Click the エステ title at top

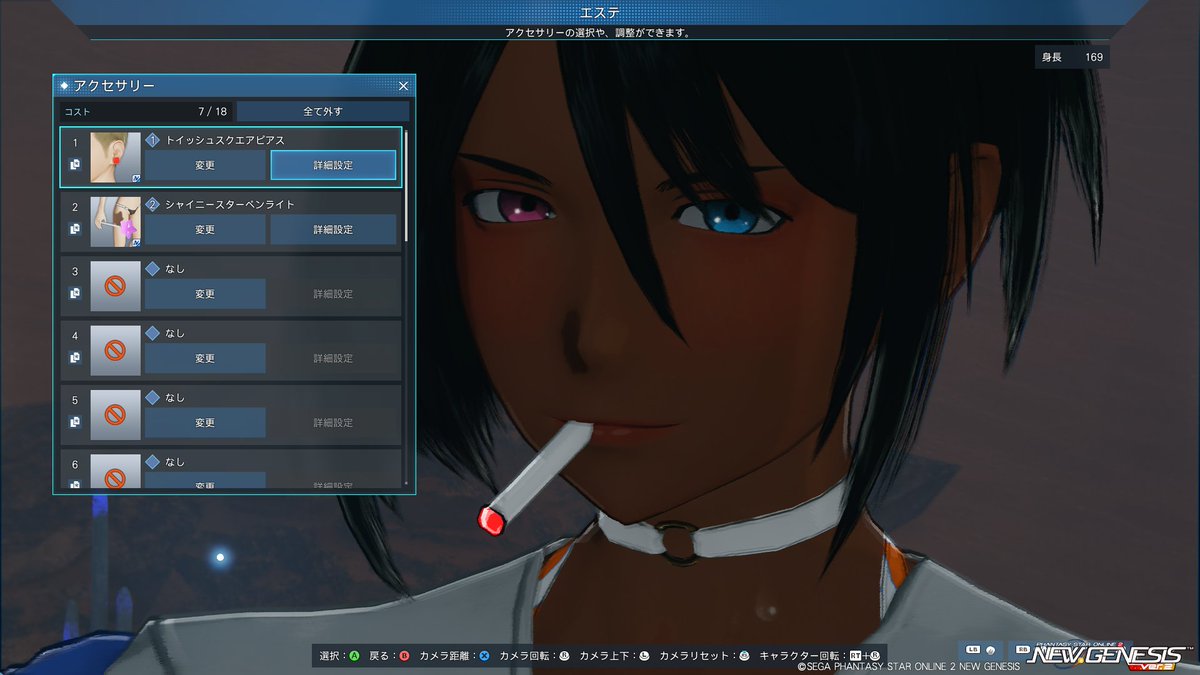point(599,12)
